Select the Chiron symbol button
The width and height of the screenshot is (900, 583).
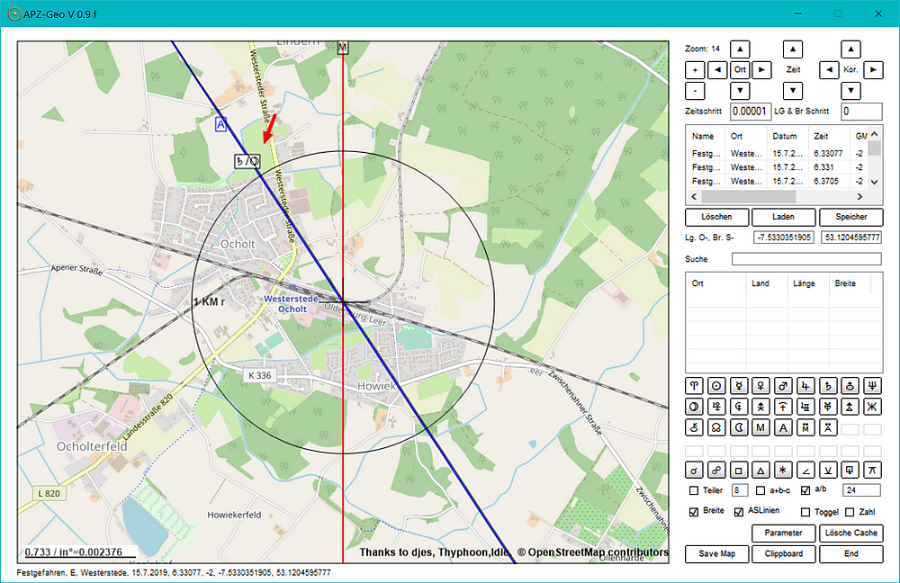pos(694,427)
